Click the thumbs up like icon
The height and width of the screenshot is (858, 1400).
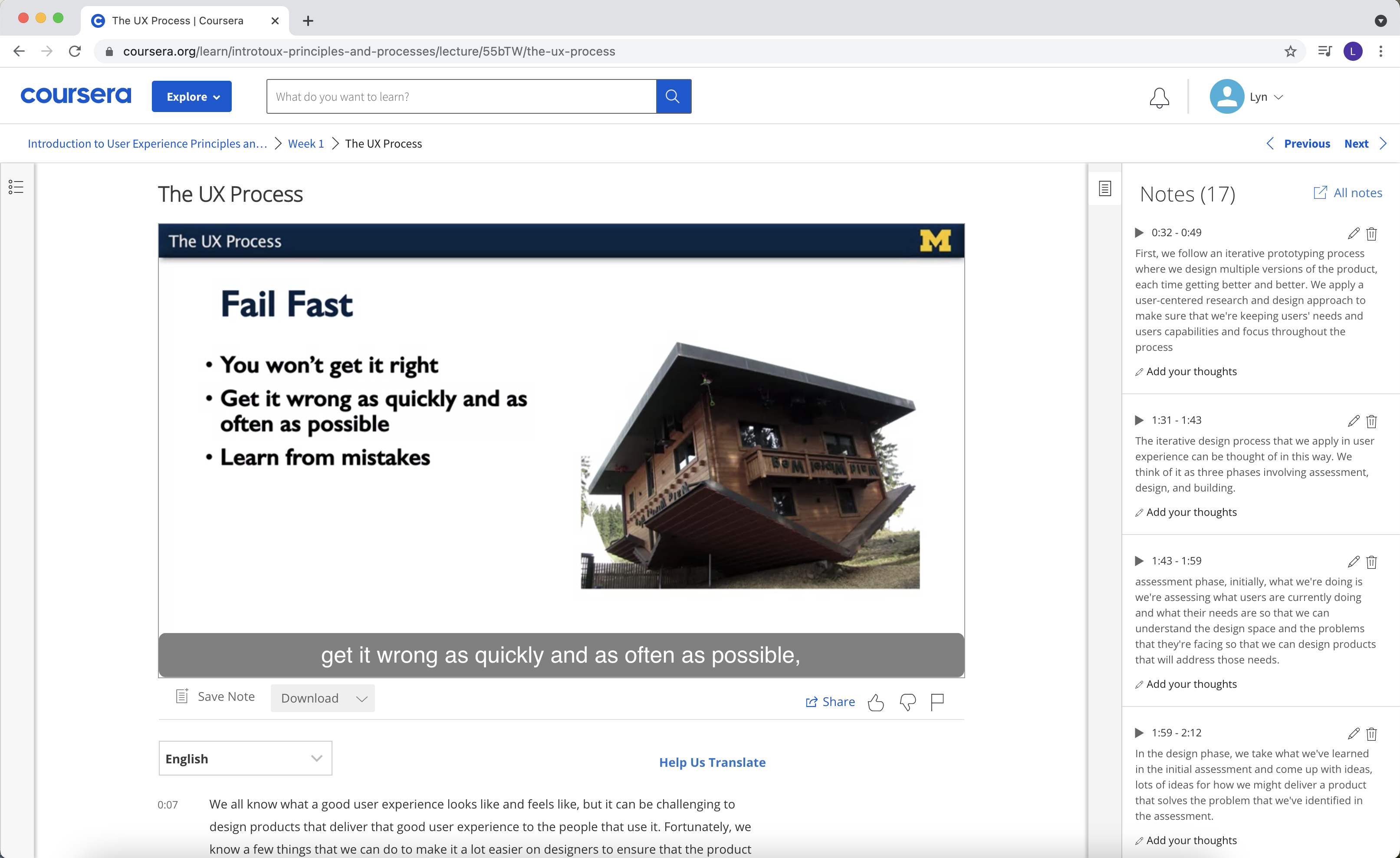pyautogui.click(x=876, y=703)
